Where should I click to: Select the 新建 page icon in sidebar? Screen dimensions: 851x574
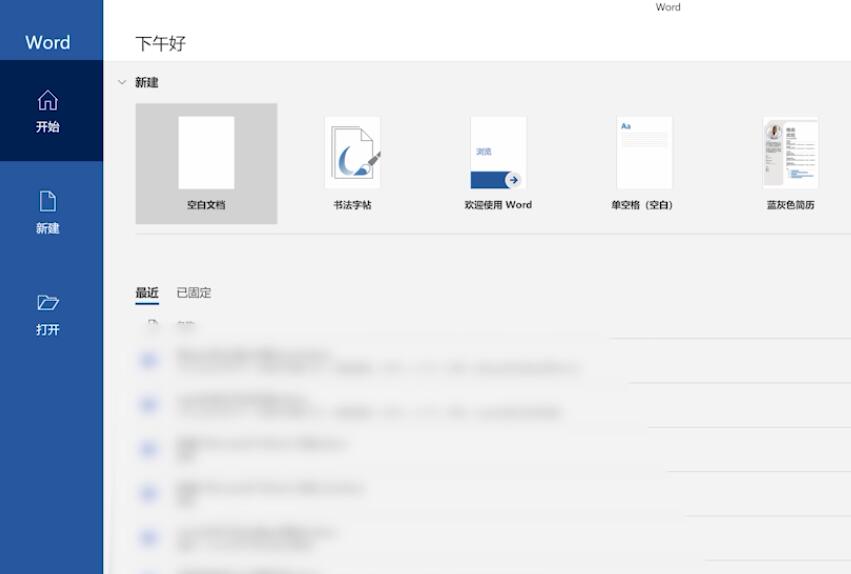tap(48, 201)
